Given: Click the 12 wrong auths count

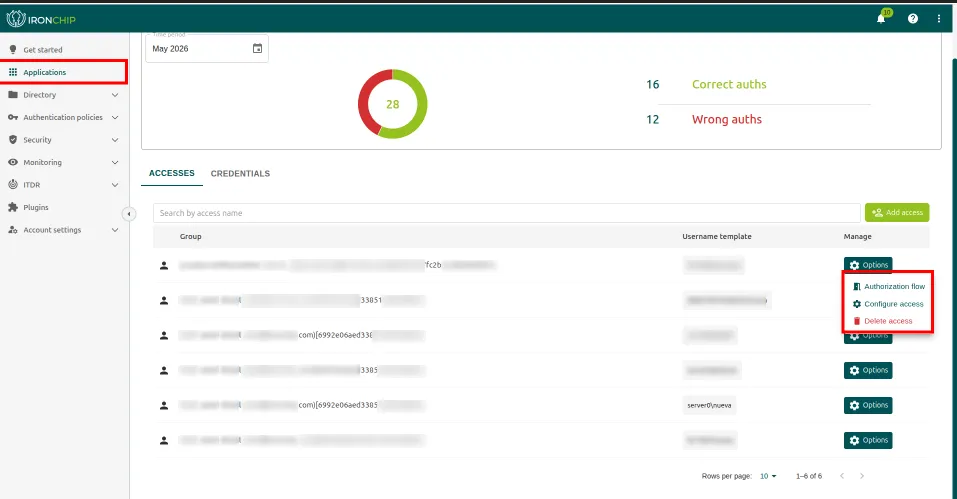Looking at the screenshot, I should point(652,120).
